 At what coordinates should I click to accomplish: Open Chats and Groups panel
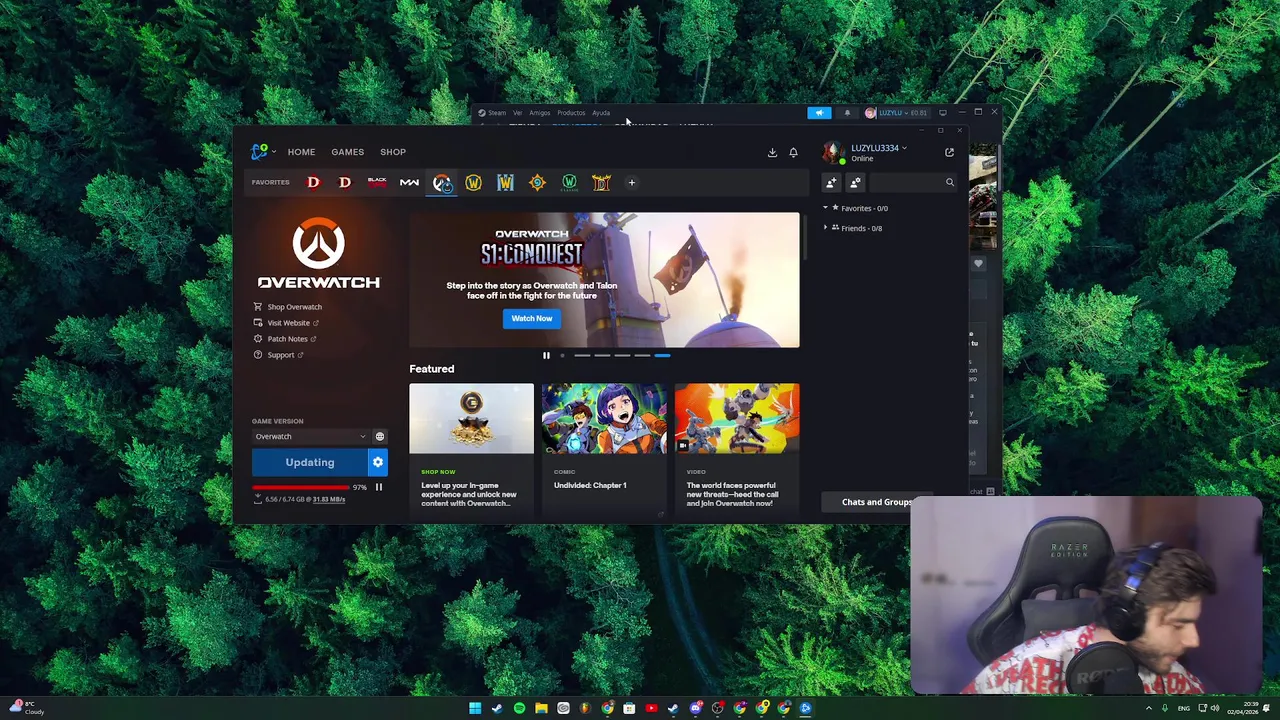click(877, 502)
